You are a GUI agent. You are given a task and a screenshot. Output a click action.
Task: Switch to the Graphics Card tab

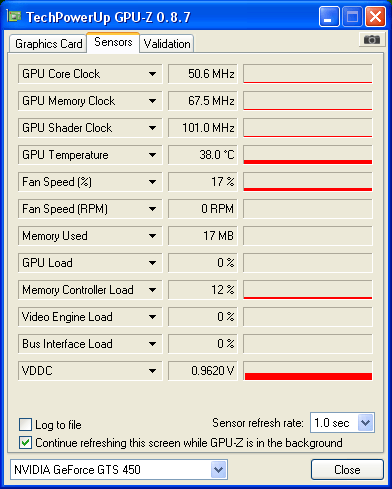(x=48, y=44)
